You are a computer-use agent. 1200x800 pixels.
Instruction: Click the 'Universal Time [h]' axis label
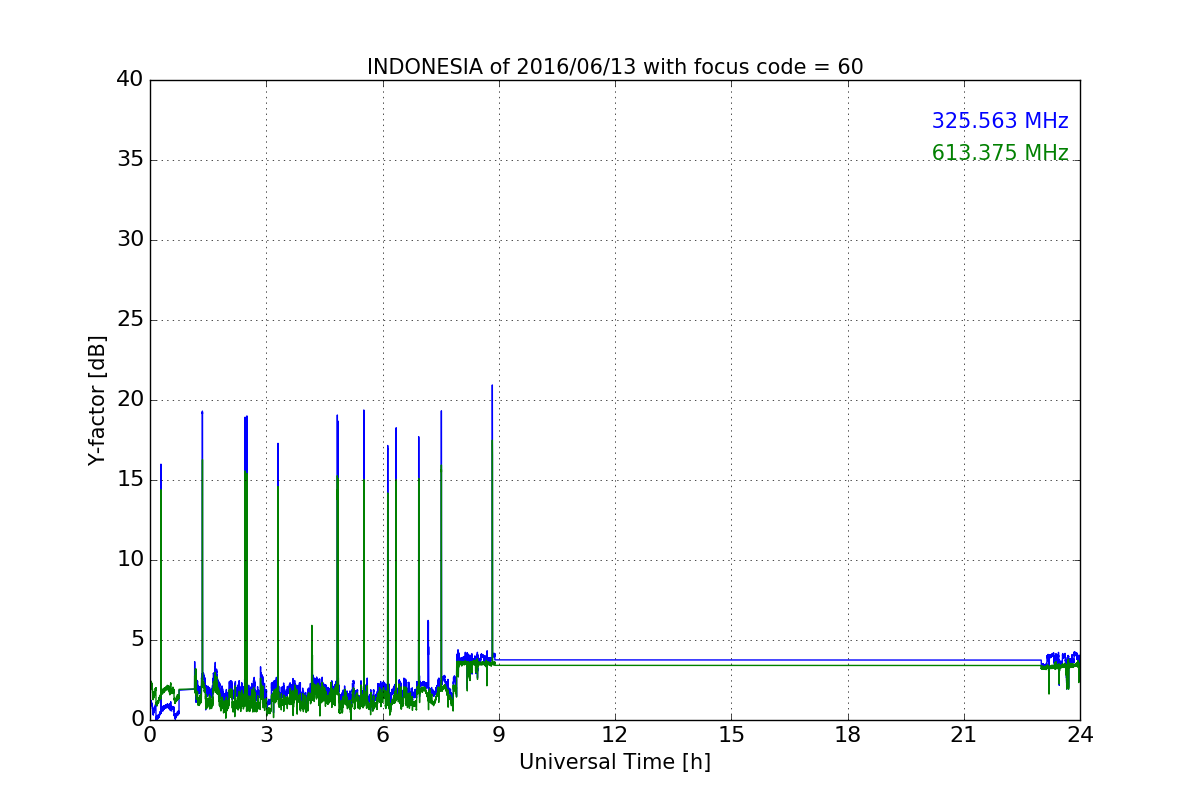[x=615, y=762]
